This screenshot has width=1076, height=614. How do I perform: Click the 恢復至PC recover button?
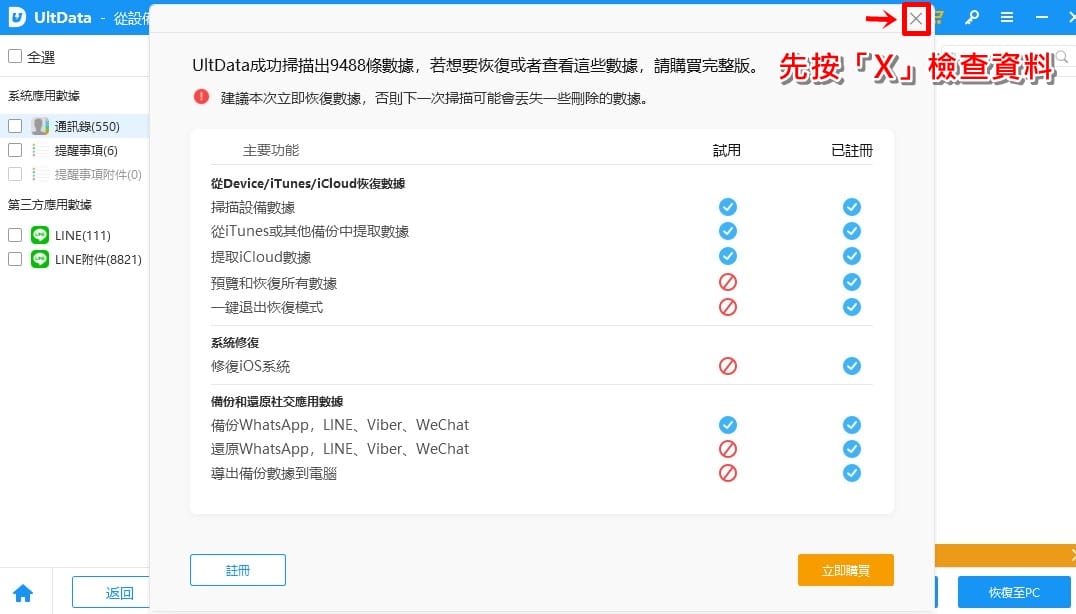tap(1014, 592)
